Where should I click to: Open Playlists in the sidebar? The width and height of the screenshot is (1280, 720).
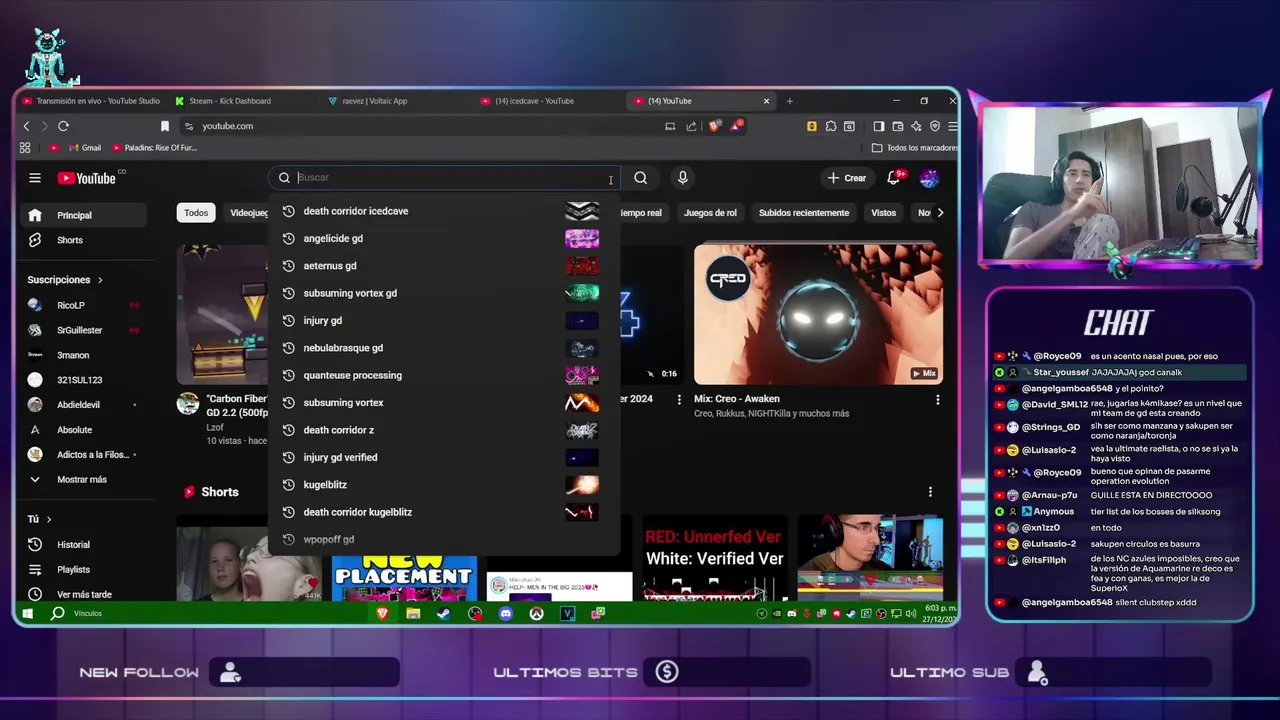pos(83,570)
